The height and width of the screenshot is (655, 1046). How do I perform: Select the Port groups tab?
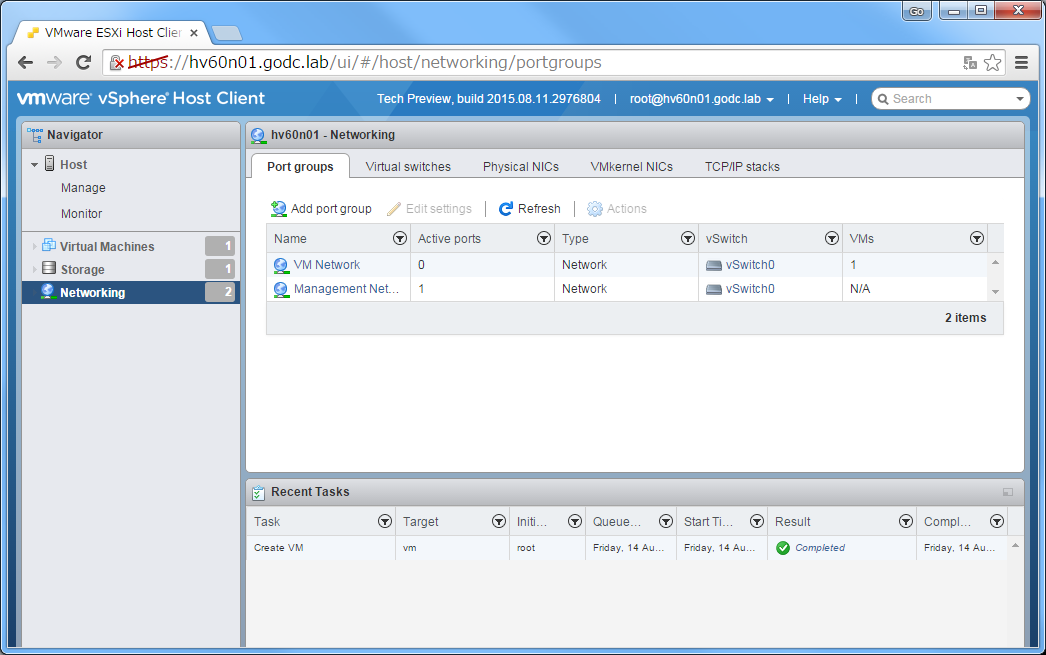pos(300,167)
